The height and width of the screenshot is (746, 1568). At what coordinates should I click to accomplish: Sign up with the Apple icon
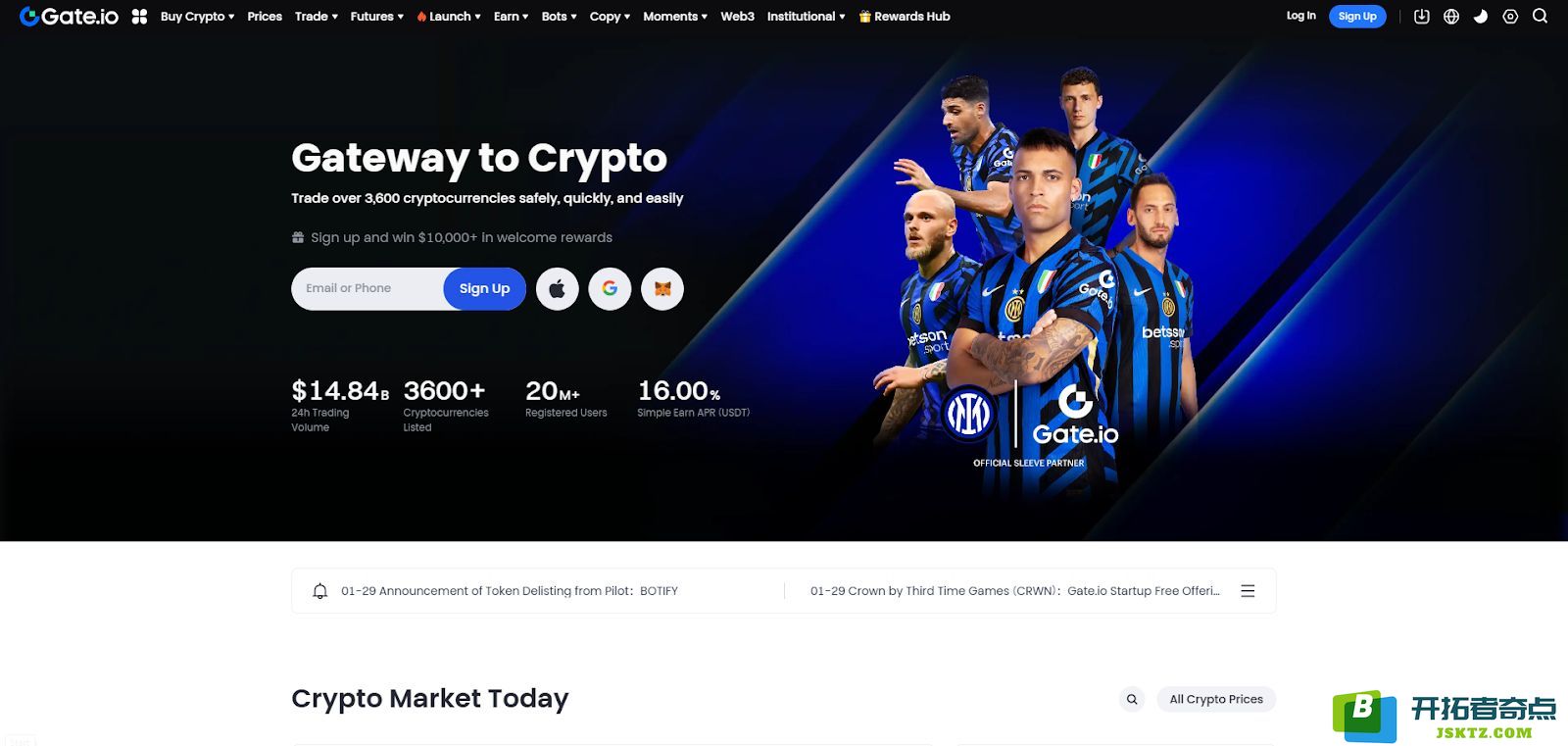click(557, 289)
